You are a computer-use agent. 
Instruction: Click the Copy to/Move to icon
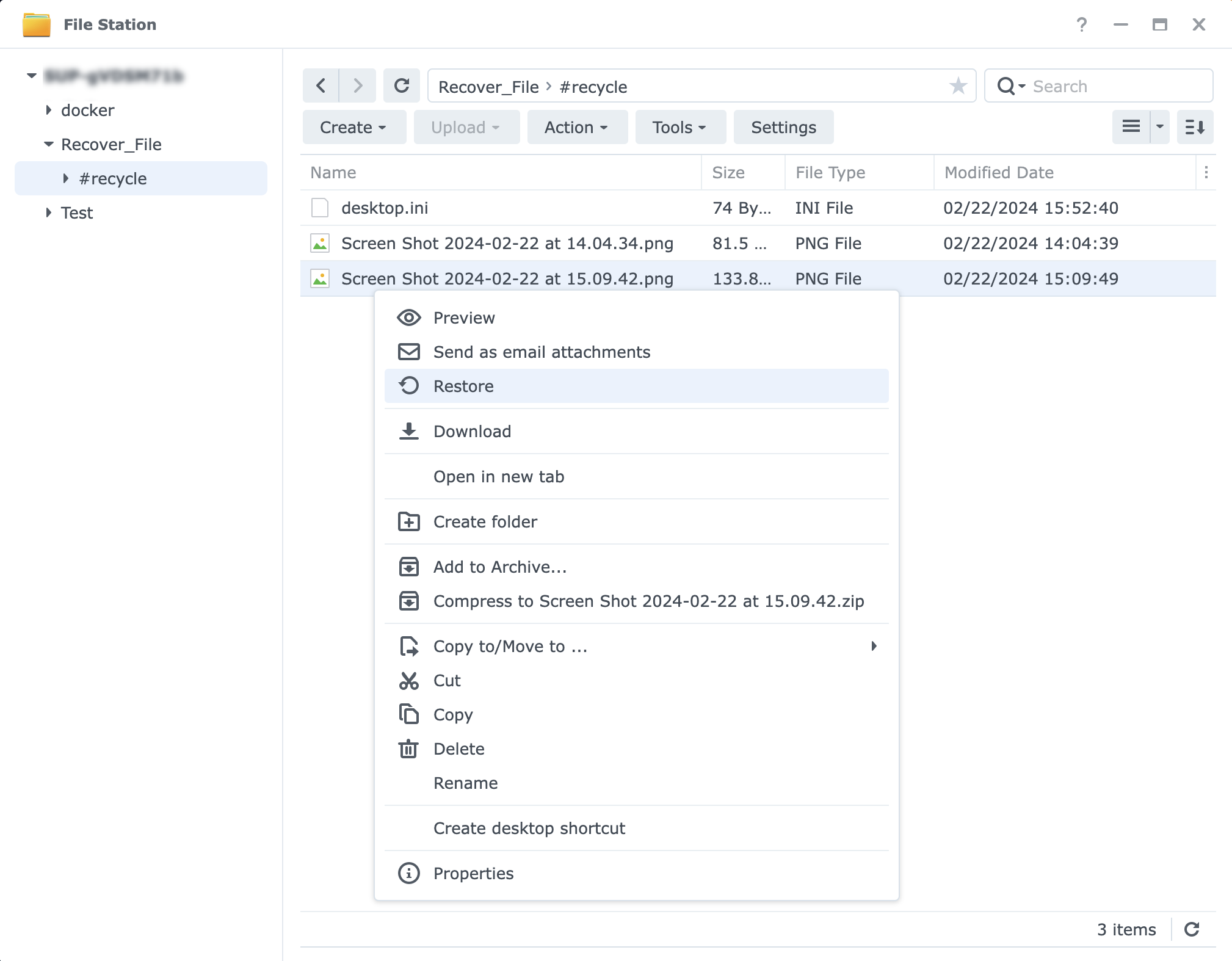pyautogui.click(x=408, y=646)
